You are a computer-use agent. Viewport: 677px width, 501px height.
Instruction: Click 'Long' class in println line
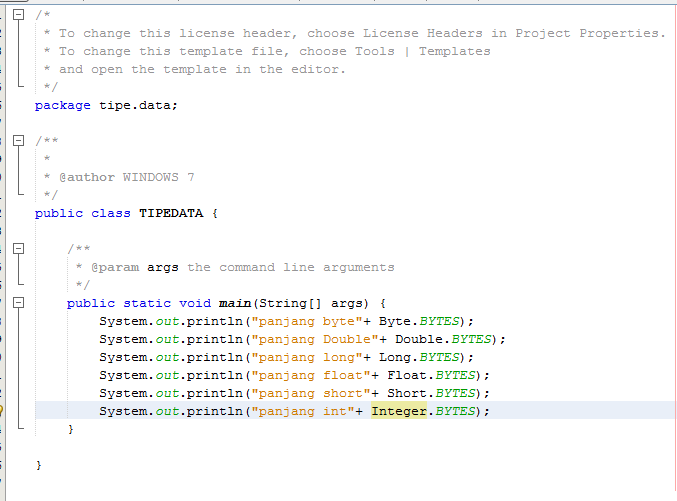395,358
